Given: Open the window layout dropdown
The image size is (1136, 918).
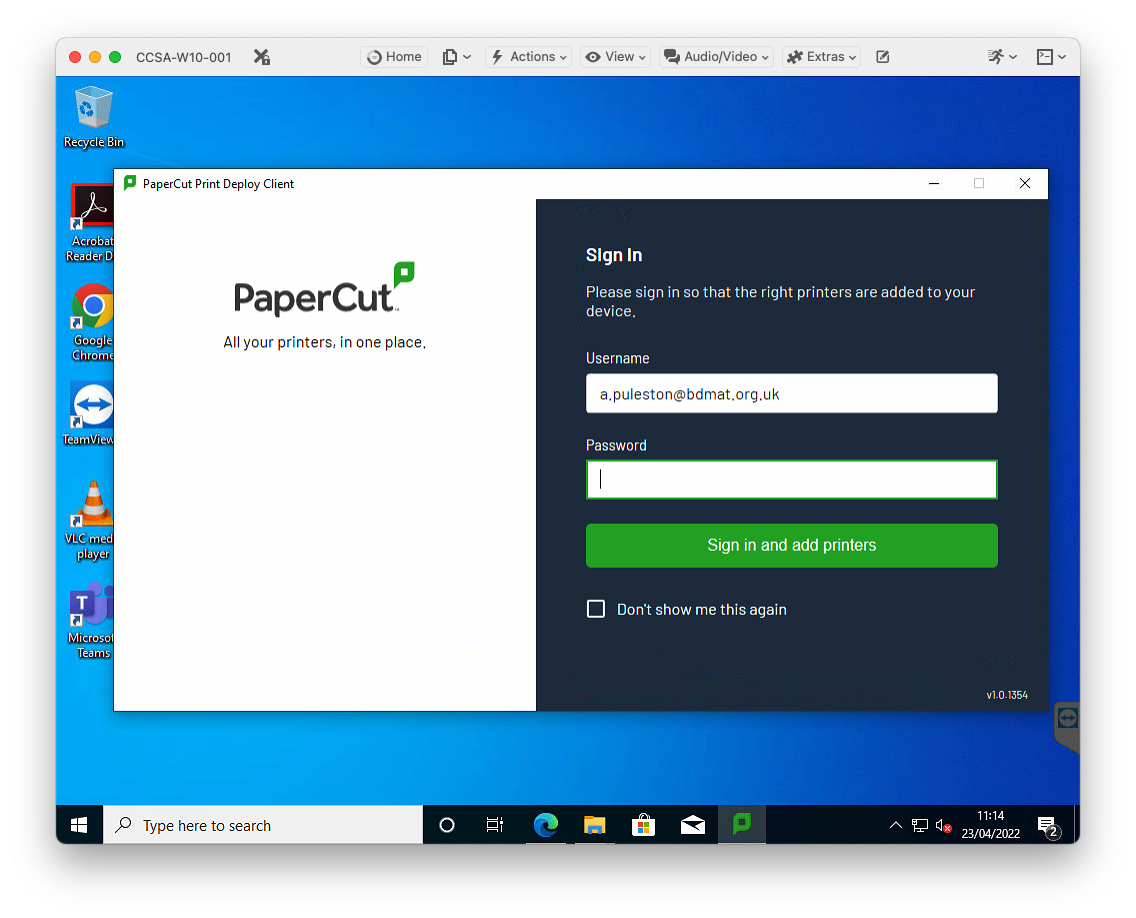Looking at the screenshot, I should tap(1051, 57).
